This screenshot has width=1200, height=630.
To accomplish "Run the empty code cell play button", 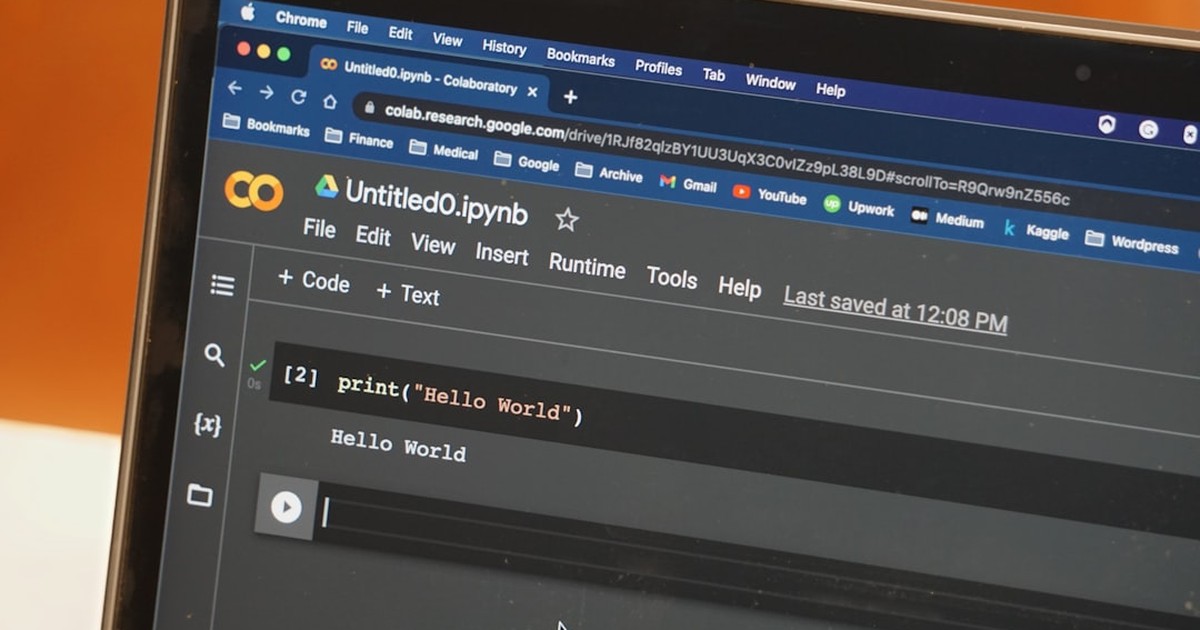I will (286, 507).
